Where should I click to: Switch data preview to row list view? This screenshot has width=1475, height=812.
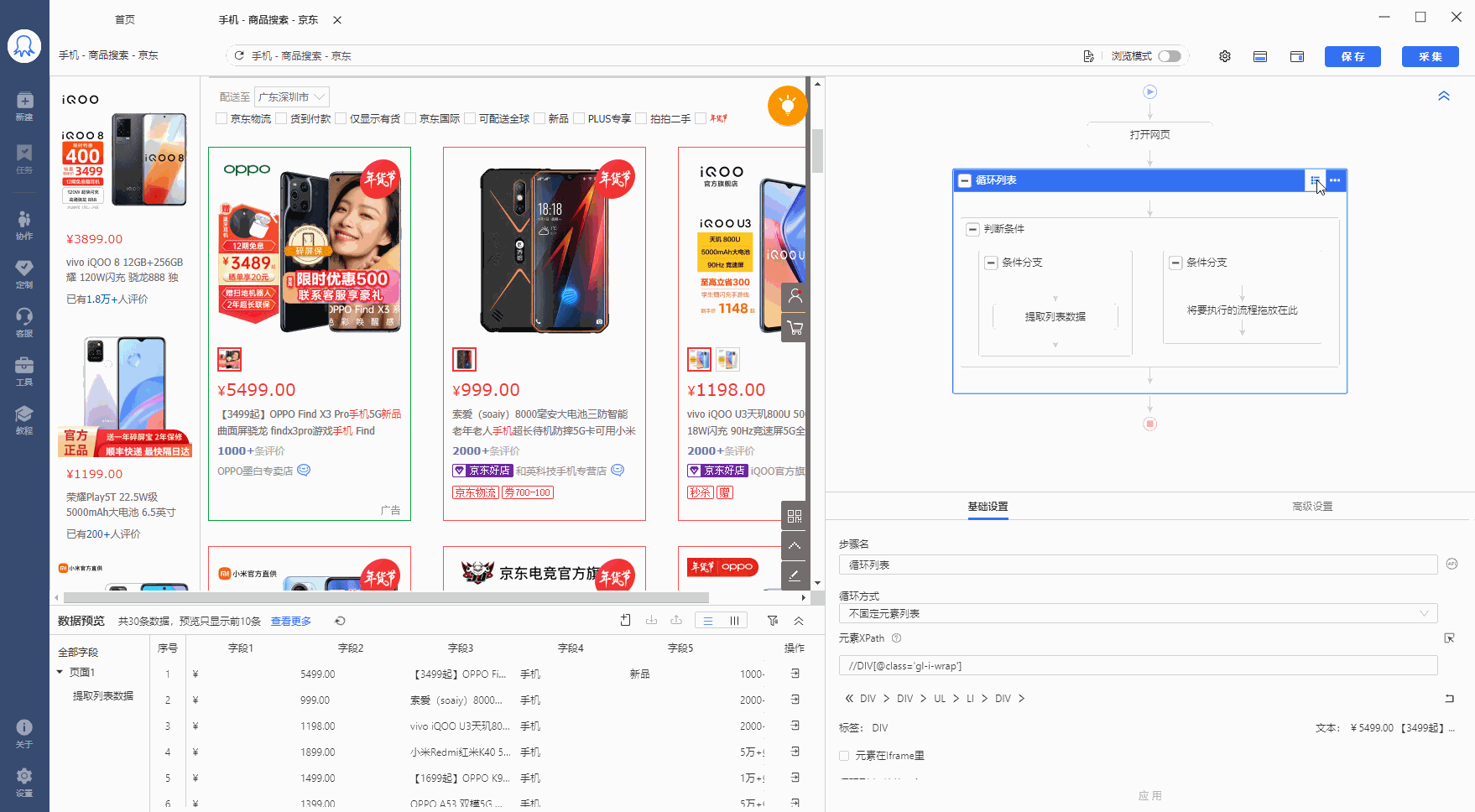click(708, 621)
